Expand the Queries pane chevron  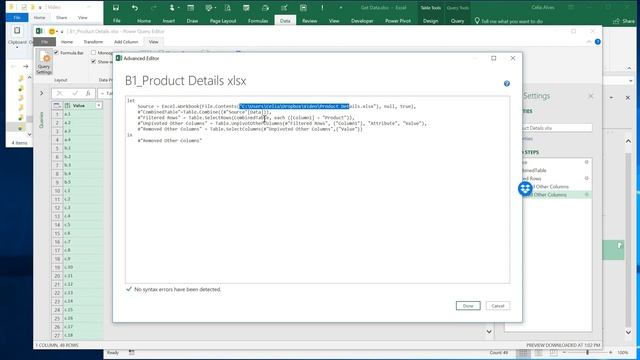click(42, 93)
